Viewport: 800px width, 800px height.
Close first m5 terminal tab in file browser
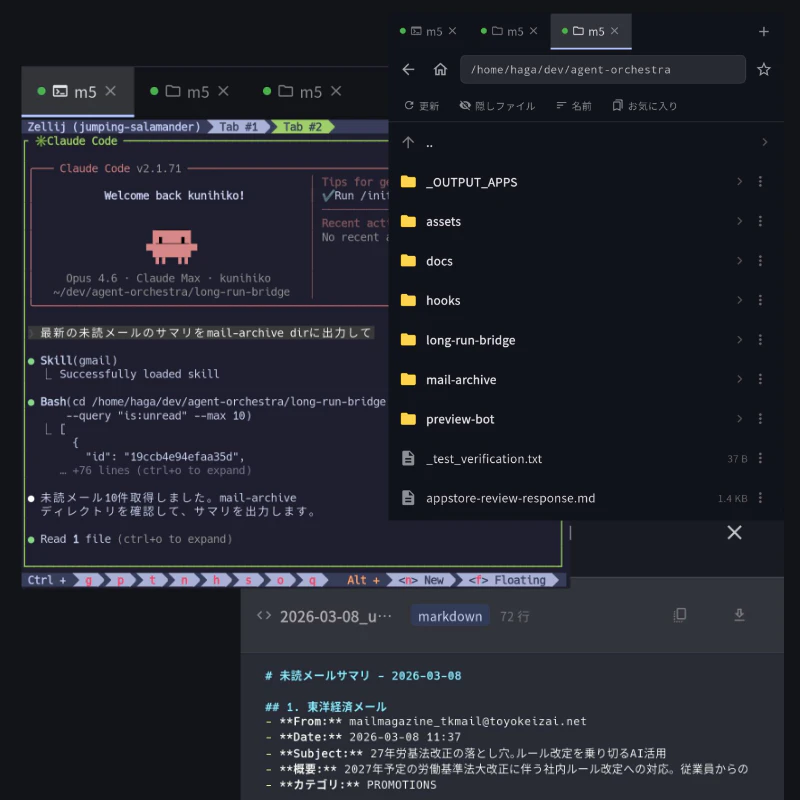pos(453,31)
